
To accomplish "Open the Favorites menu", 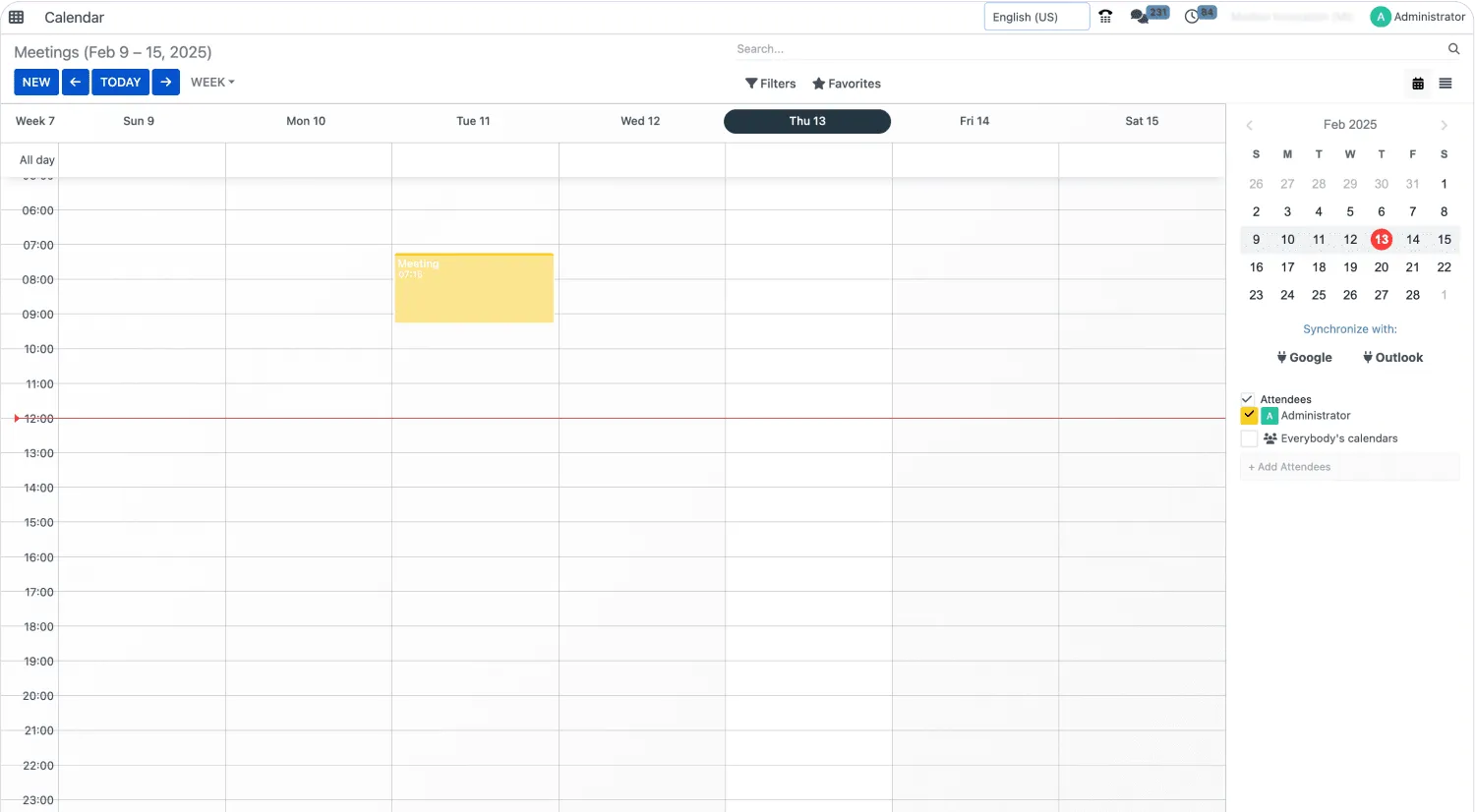I will pos(847,84).
